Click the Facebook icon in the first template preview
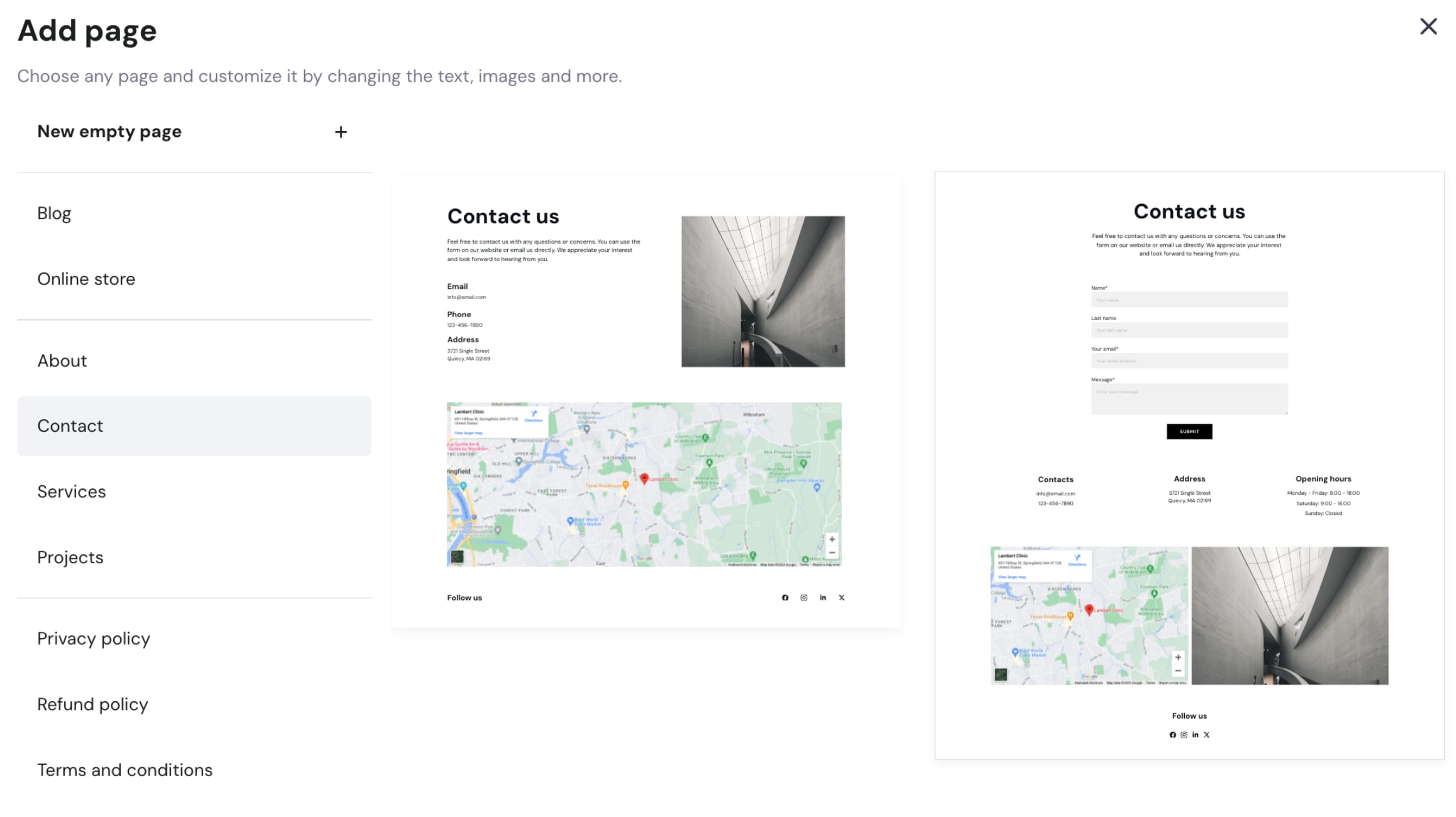The image size is (1456, 817). tap(785, 597)
